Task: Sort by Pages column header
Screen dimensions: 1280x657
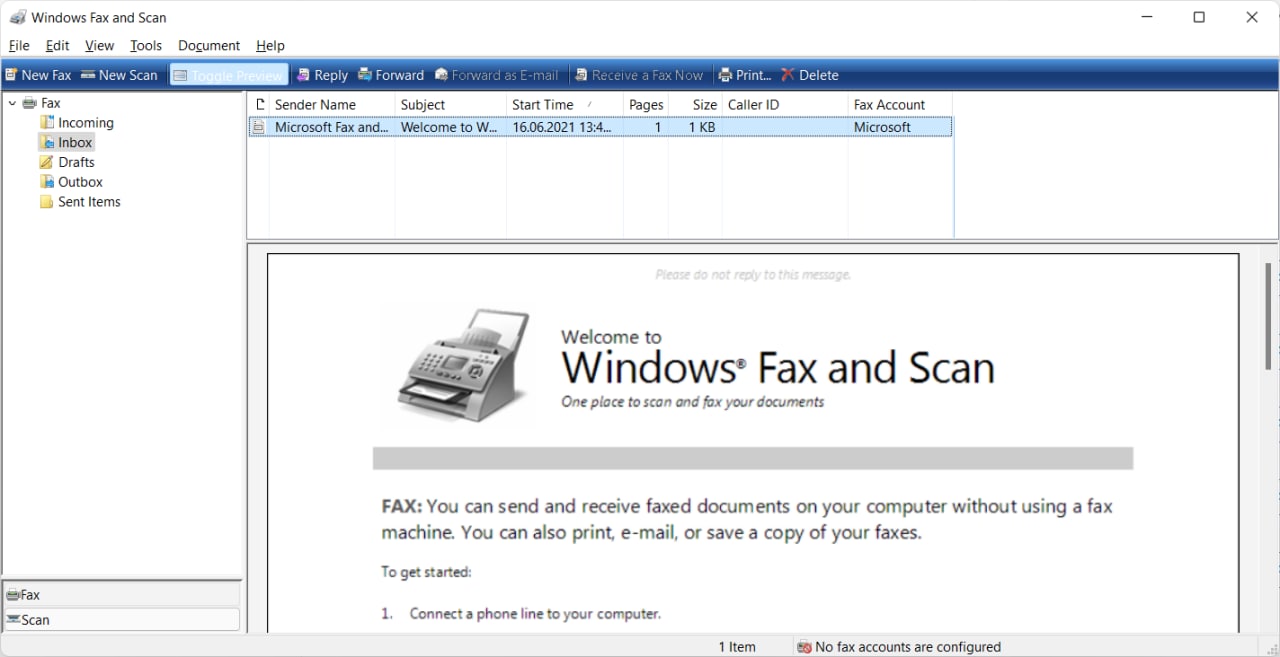Action: (x=646, y=105)
